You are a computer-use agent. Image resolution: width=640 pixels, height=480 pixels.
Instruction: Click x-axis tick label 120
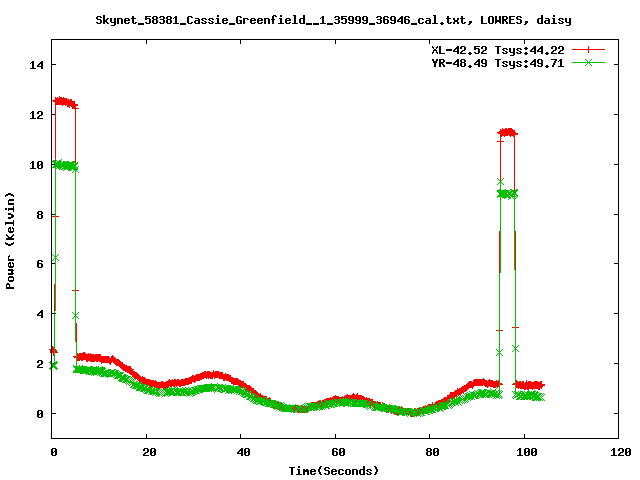tap(621, 452)
